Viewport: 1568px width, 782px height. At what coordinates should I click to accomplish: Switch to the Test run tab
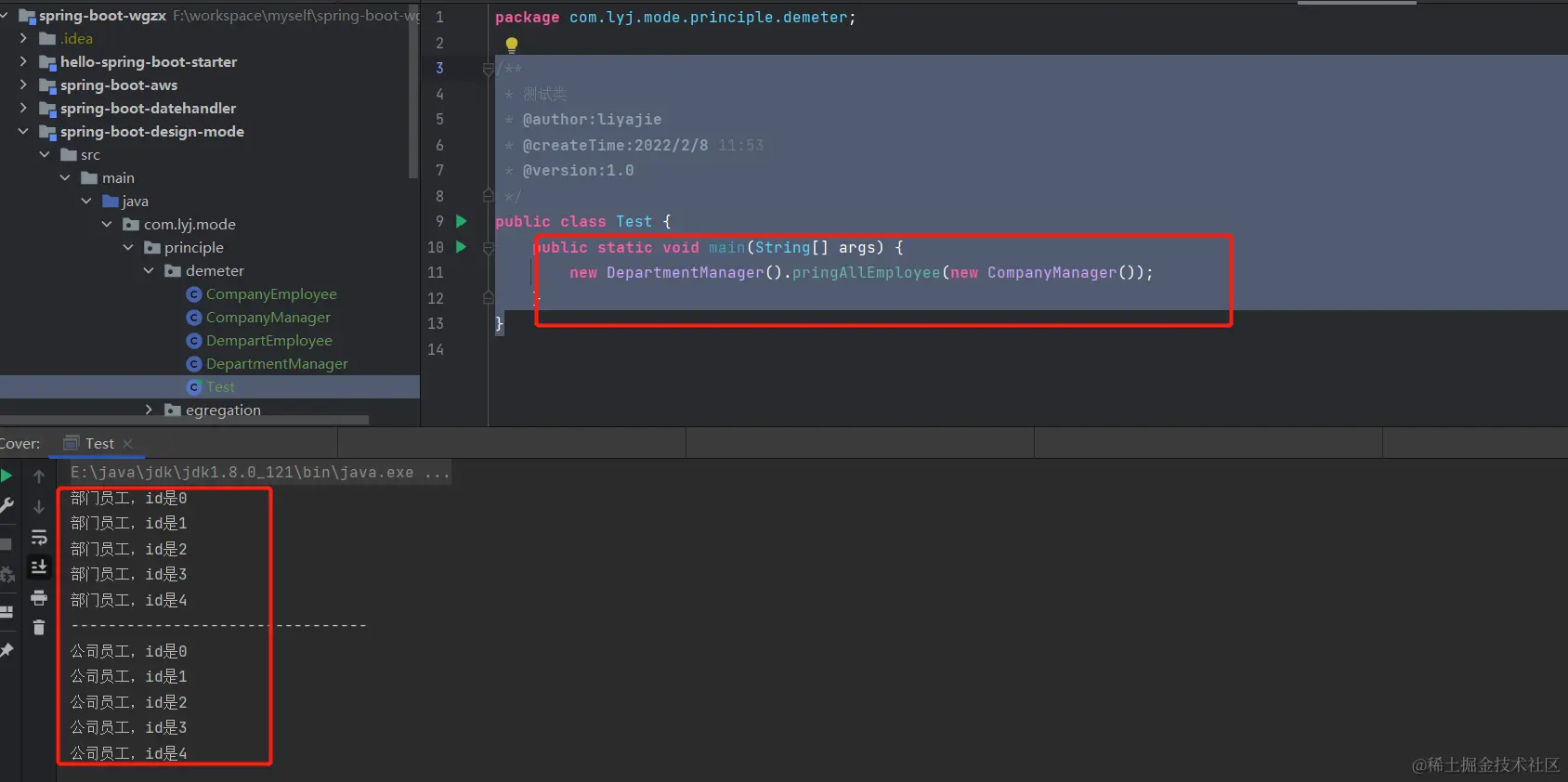coord(99,444)
